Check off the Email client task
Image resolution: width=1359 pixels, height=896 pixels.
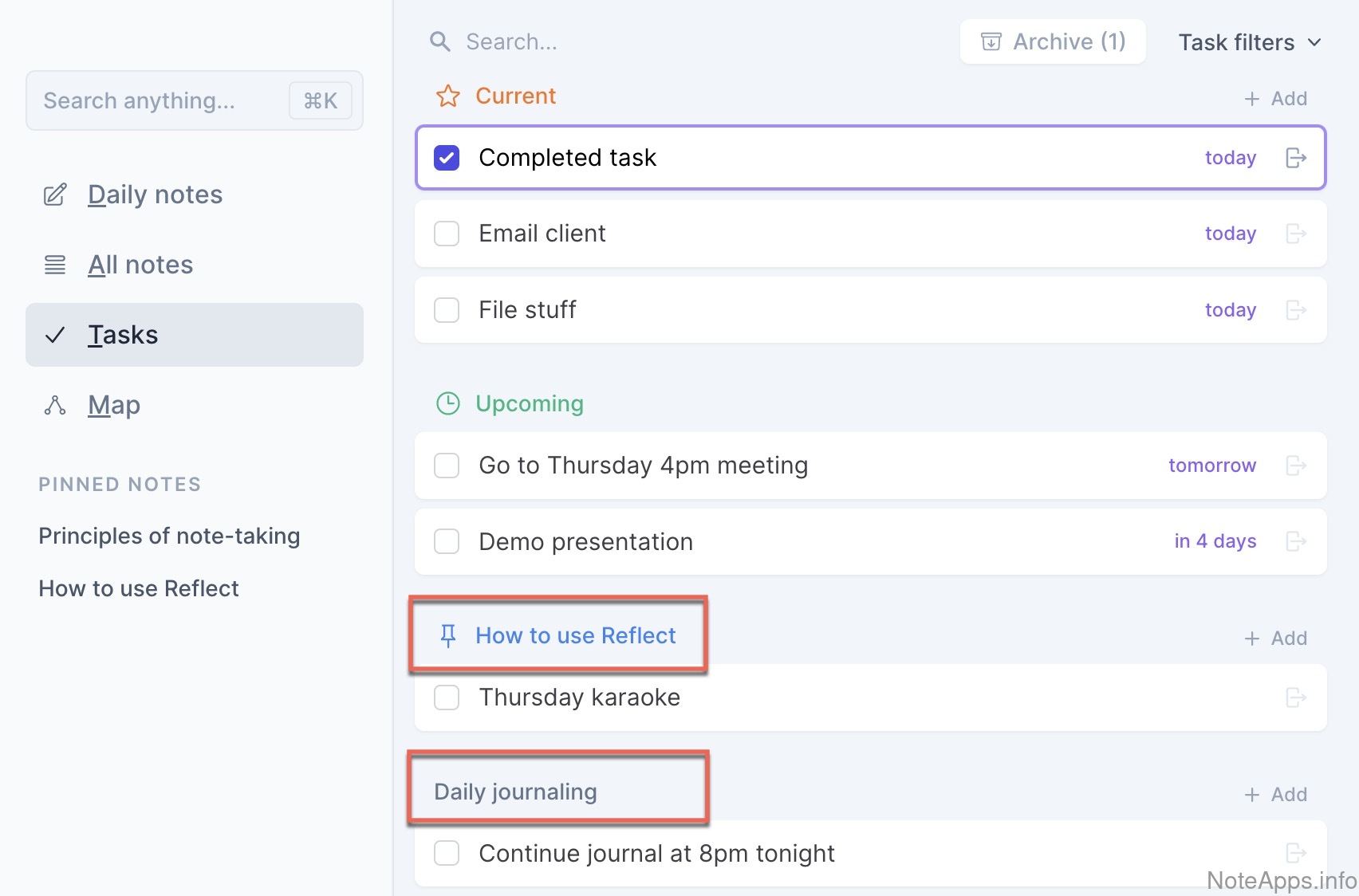coord(447,234)
